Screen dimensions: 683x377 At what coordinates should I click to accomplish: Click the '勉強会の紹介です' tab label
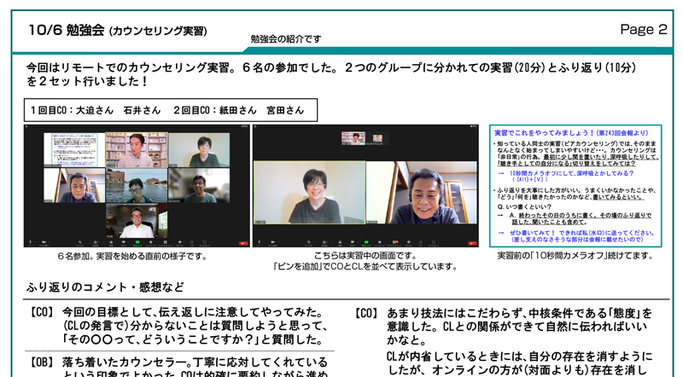pyautogui.click(x=286, y=39)
